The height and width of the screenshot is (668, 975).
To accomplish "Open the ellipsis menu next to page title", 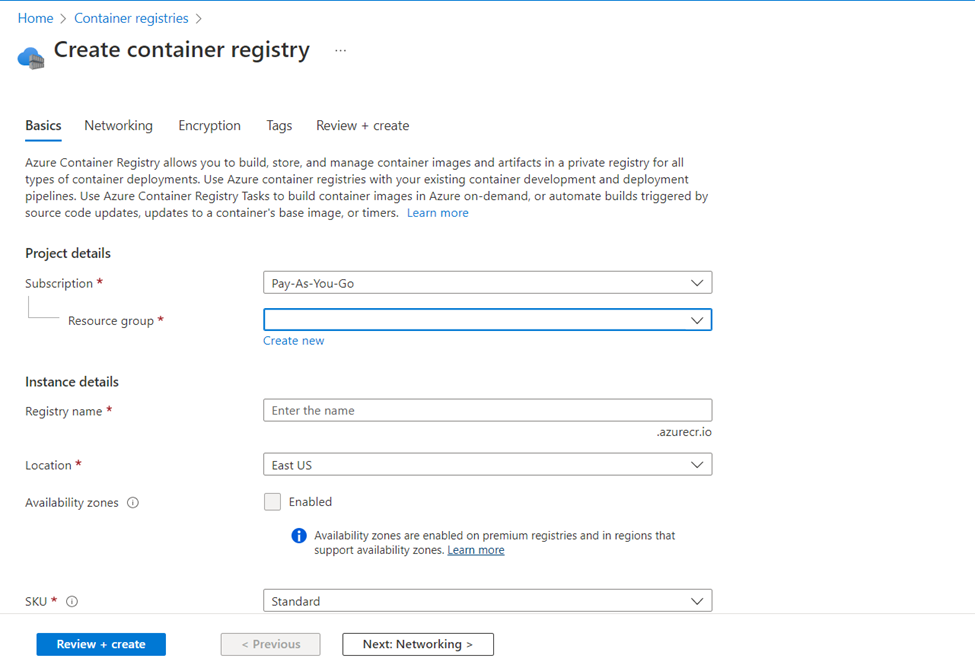I will pos(340,49).
